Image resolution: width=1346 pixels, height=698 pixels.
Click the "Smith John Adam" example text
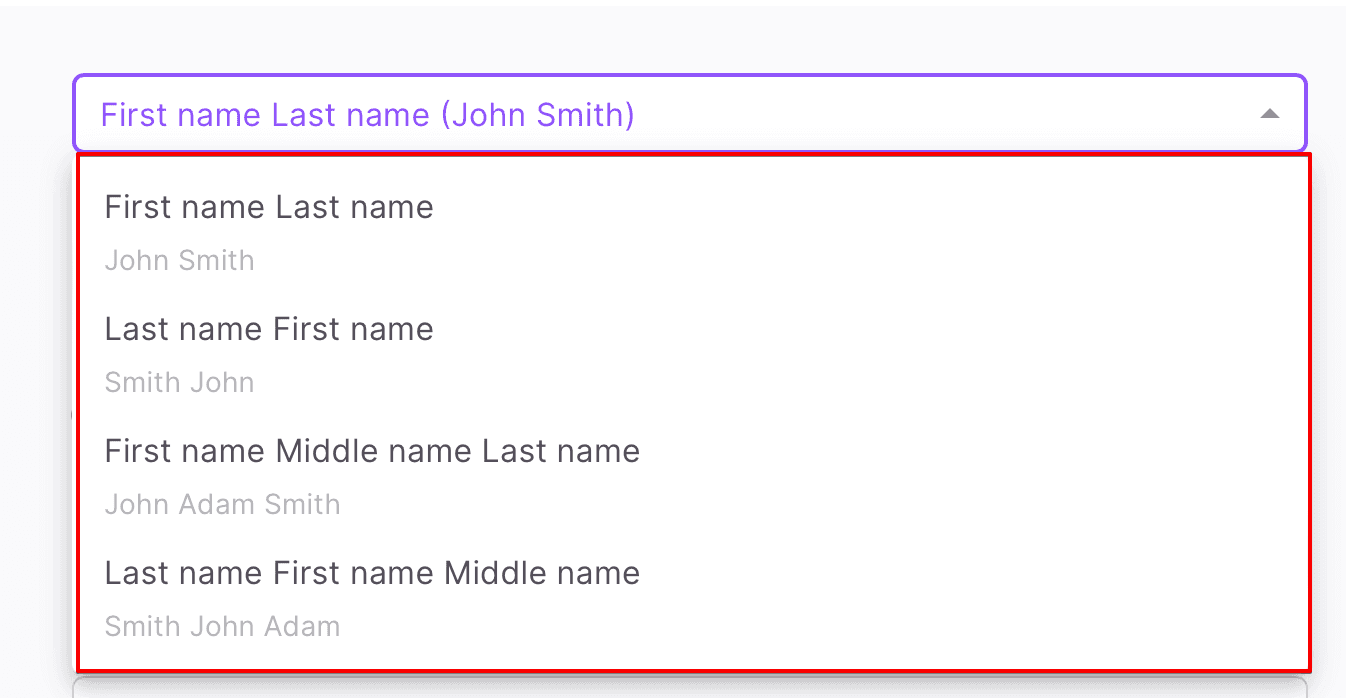coord(222,627)
